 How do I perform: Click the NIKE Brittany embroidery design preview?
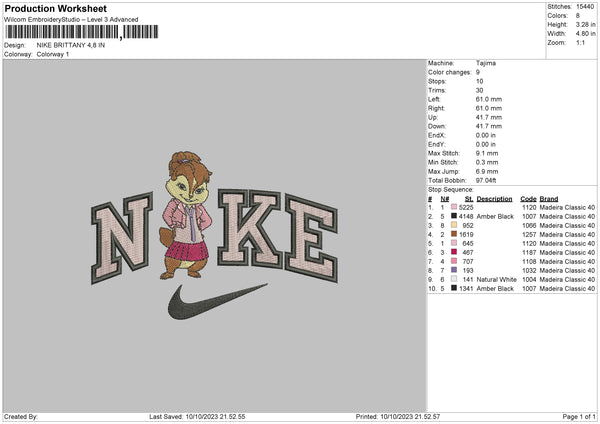coord(215,236)
